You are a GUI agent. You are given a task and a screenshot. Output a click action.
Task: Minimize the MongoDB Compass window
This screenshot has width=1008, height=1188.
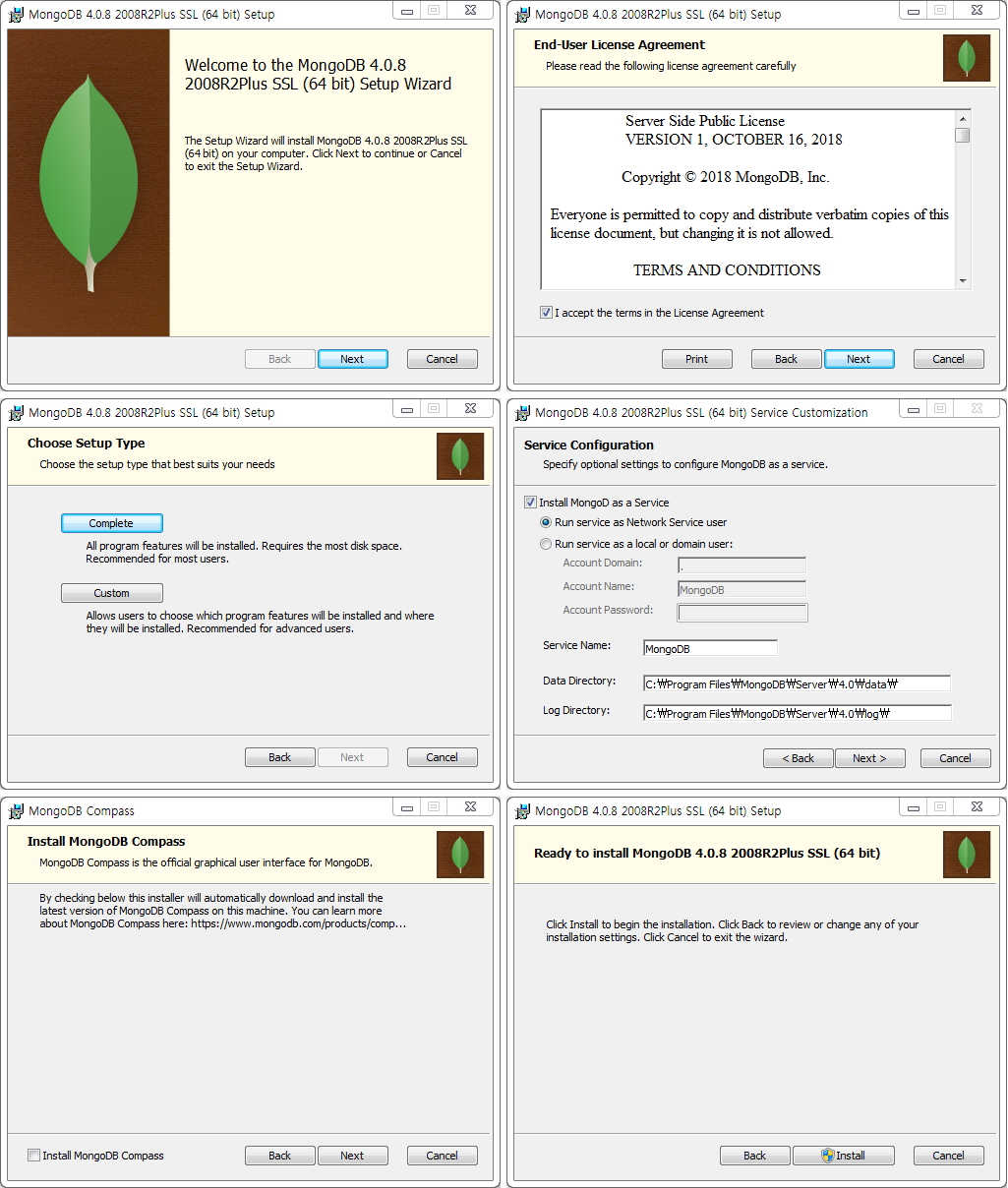pyautogui.click(x=407, y=806)
